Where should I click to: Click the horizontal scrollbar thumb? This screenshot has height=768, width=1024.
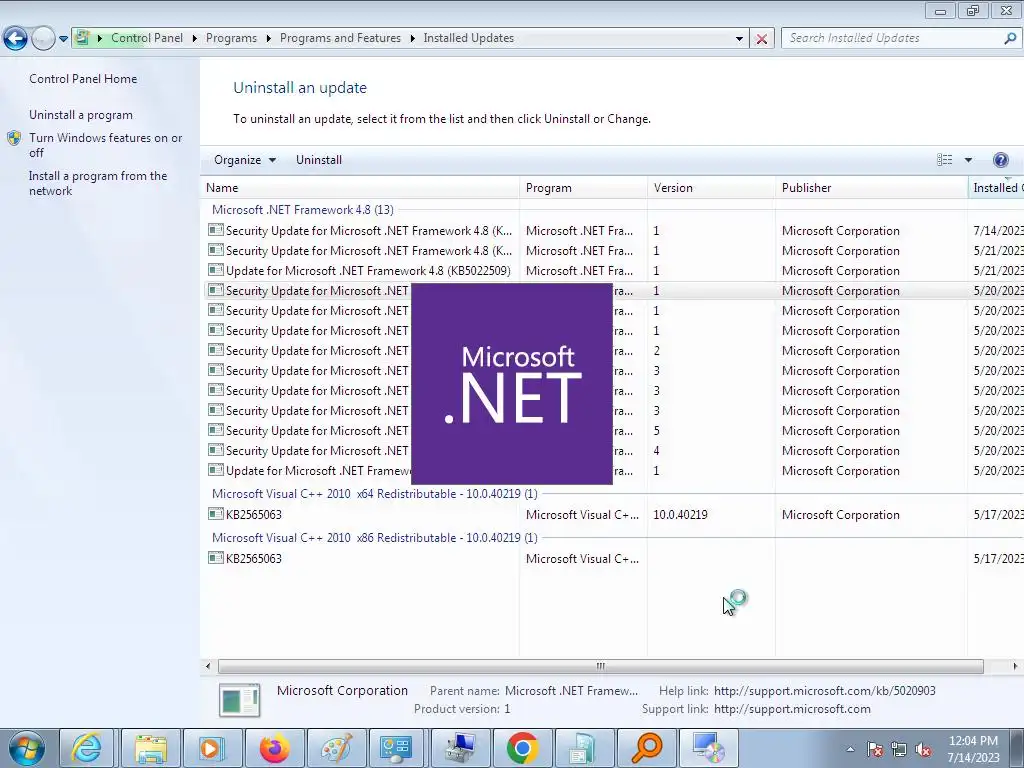[601, 666]
